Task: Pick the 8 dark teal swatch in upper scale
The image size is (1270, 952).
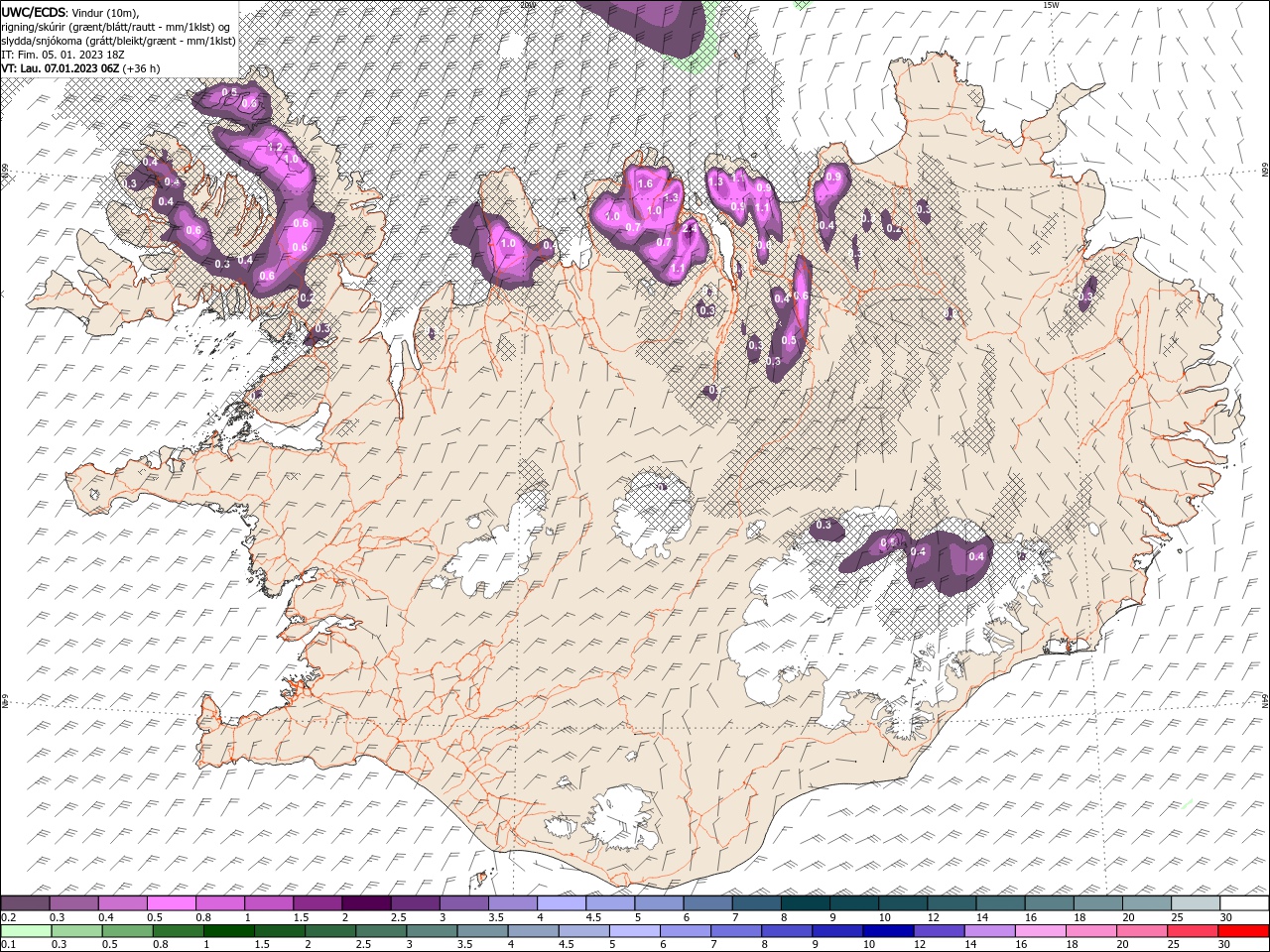Action: pos(806,903)
